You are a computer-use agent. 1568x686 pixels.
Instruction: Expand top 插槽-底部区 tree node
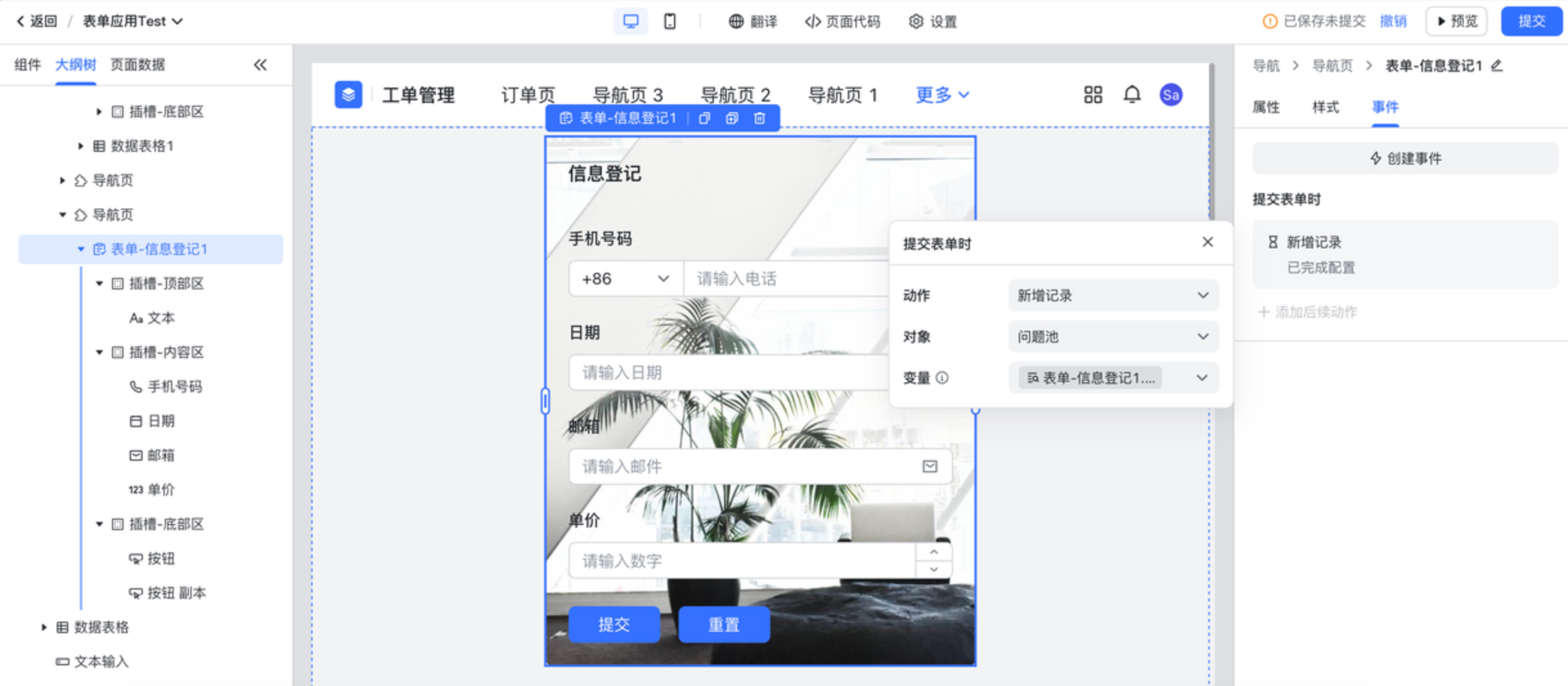[x=99, y=112]
